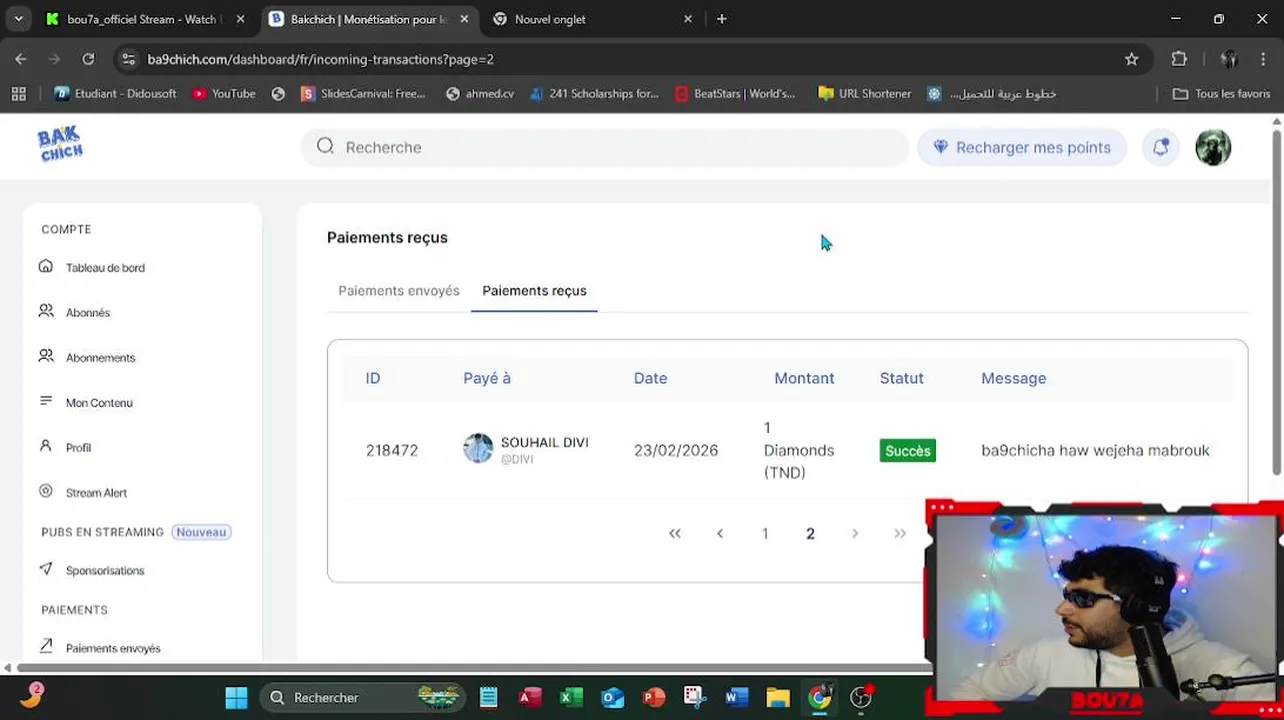
Task: Open the Chrome profile avatar
Action: pos(1229,59)
